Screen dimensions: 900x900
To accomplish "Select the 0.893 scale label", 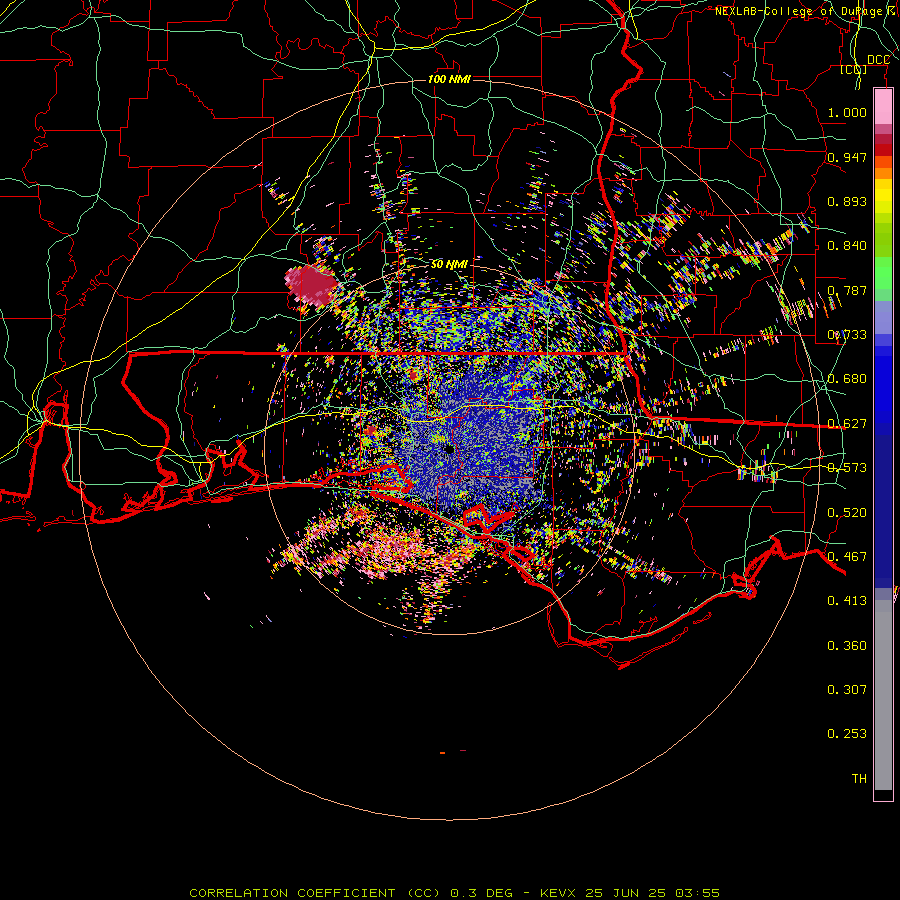I will click(x=847, y=201).
